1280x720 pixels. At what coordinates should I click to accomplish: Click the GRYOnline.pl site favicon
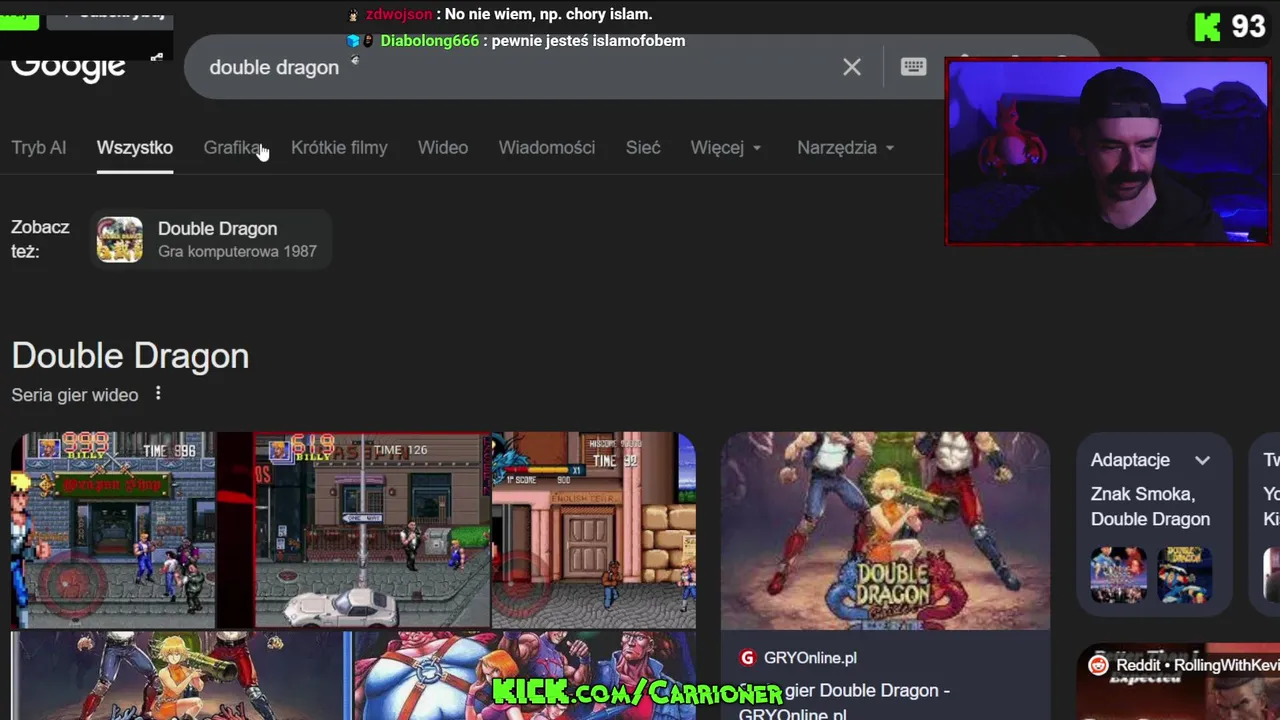coord(747,657)
